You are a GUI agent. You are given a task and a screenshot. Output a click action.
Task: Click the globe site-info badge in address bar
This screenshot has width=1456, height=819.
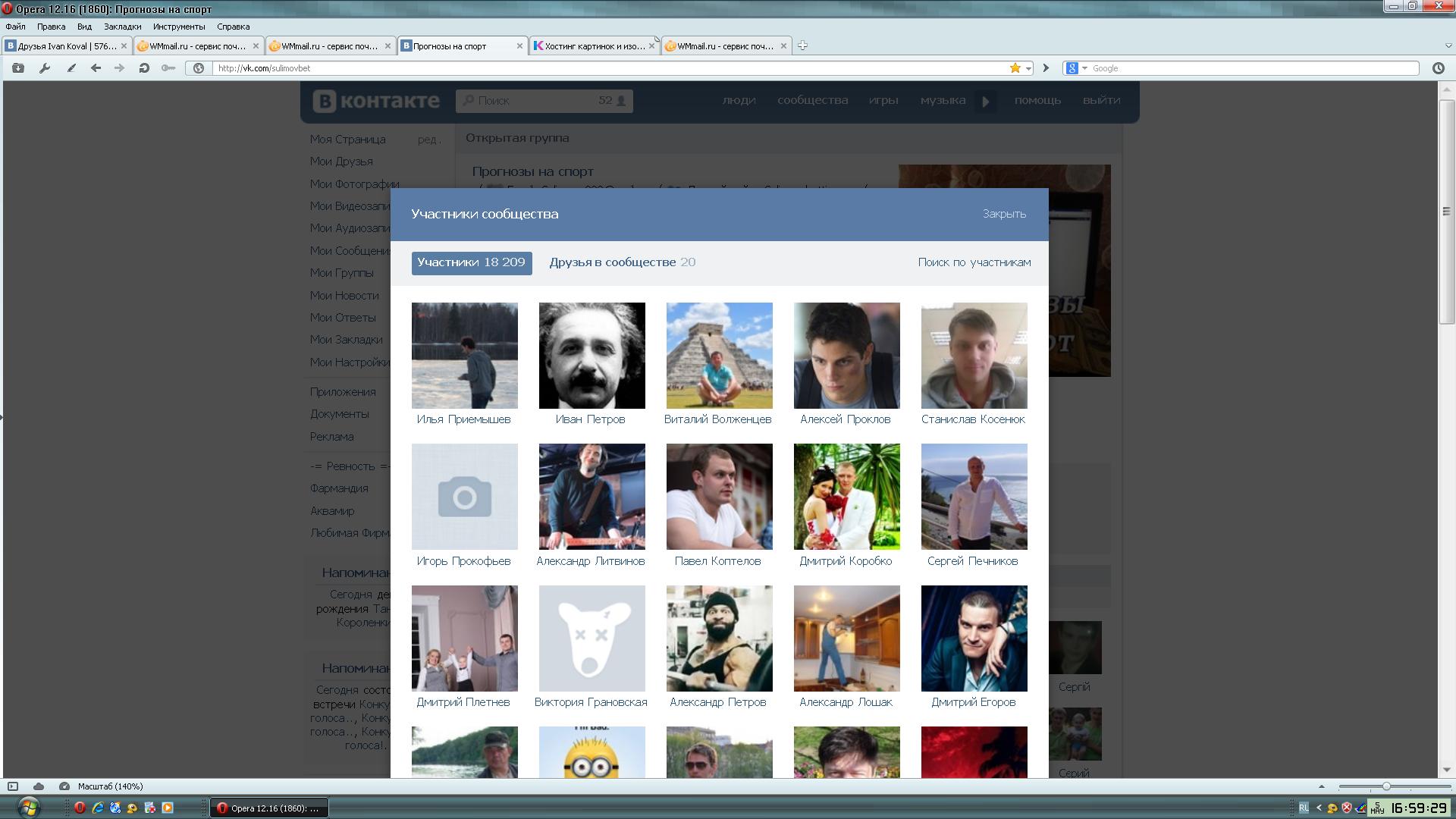(199, 68)
